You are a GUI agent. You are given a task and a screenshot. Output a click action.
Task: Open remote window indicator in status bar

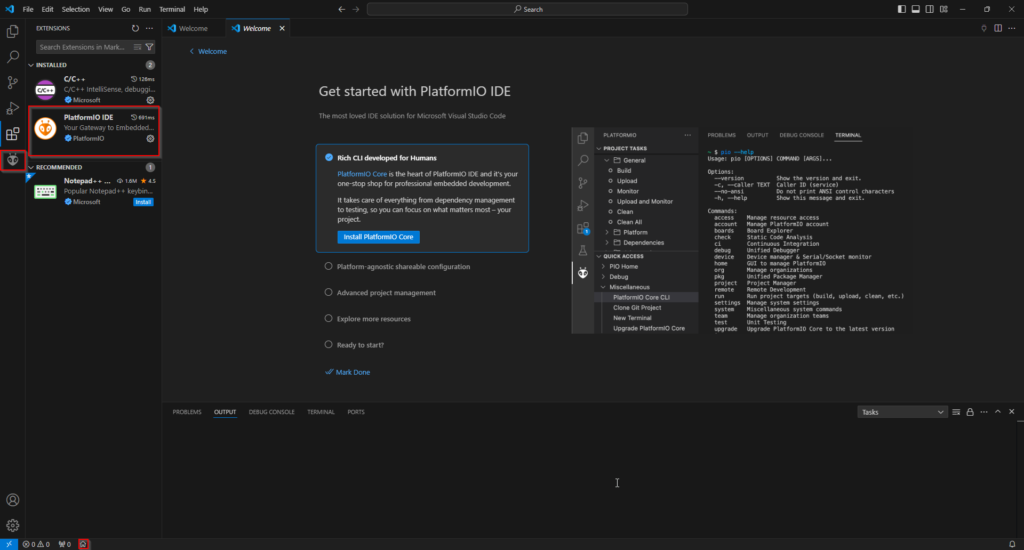(8, 544)
